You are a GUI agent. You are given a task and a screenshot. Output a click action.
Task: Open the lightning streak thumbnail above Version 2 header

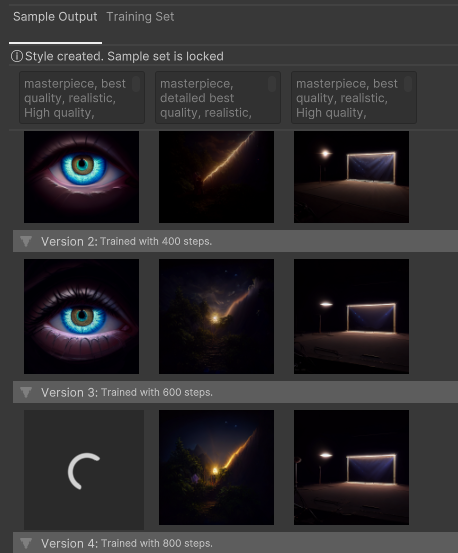click(216, 177)
